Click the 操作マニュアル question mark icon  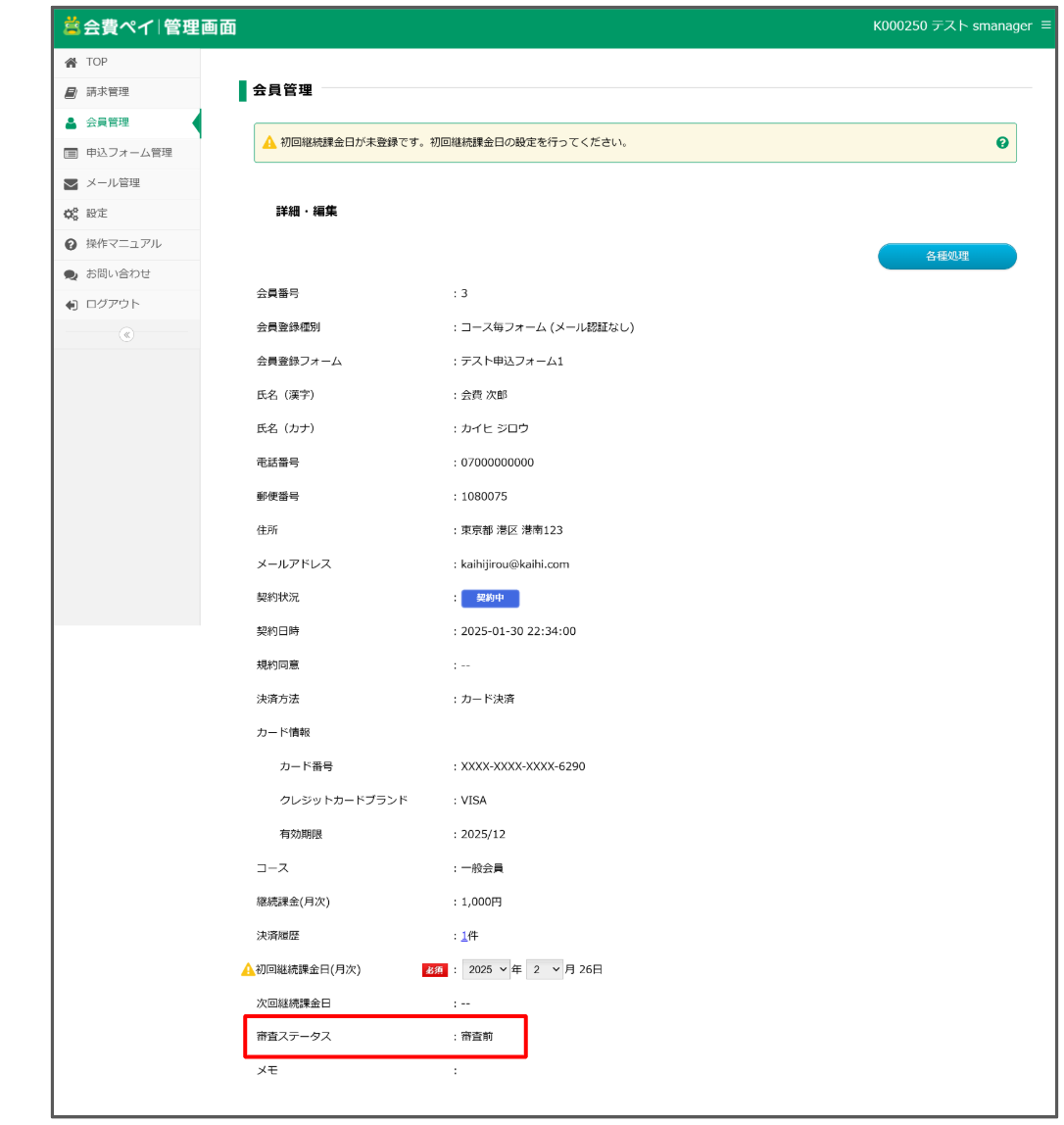(x=71, y=244)
